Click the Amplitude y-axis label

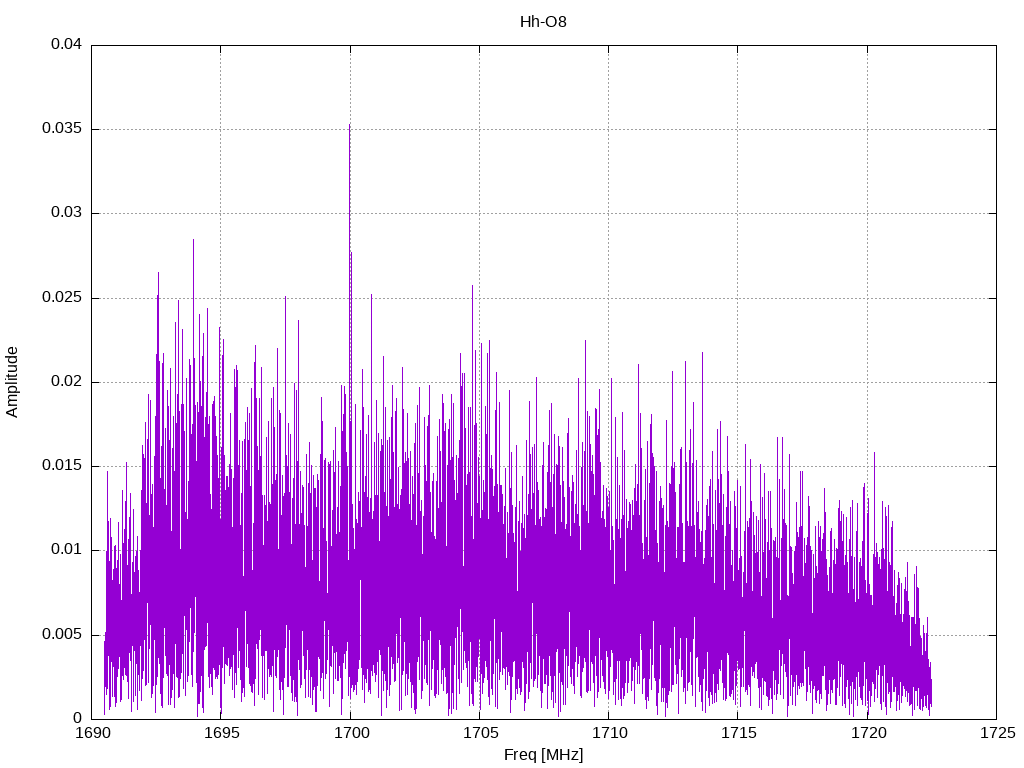point(12,381)
